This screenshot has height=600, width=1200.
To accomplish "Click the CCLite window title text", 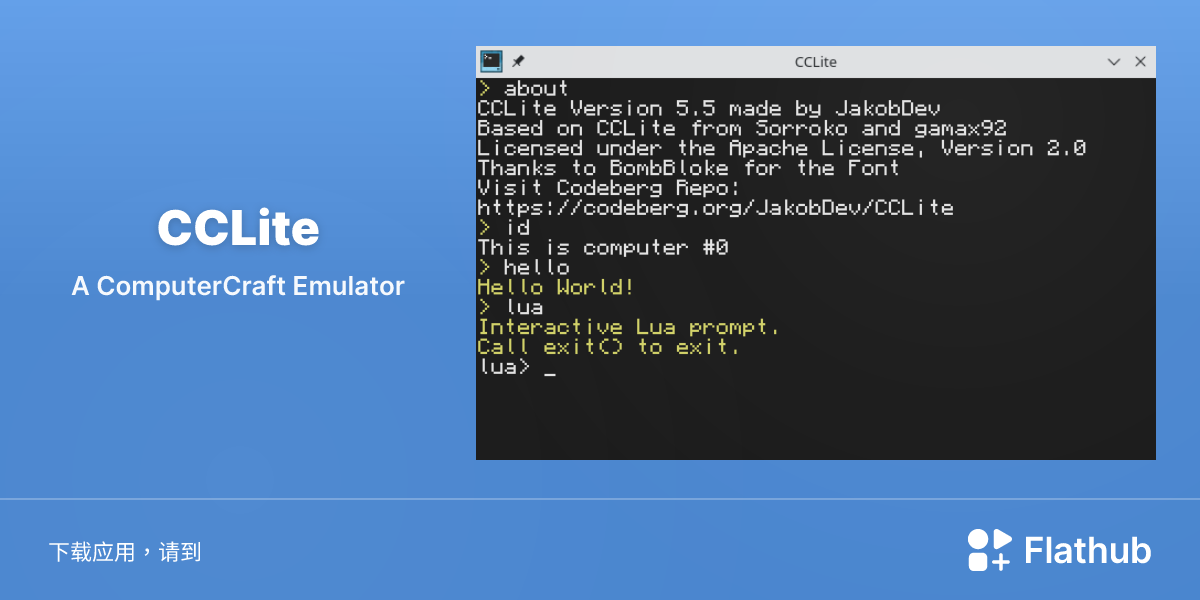I will coord(816,62).
